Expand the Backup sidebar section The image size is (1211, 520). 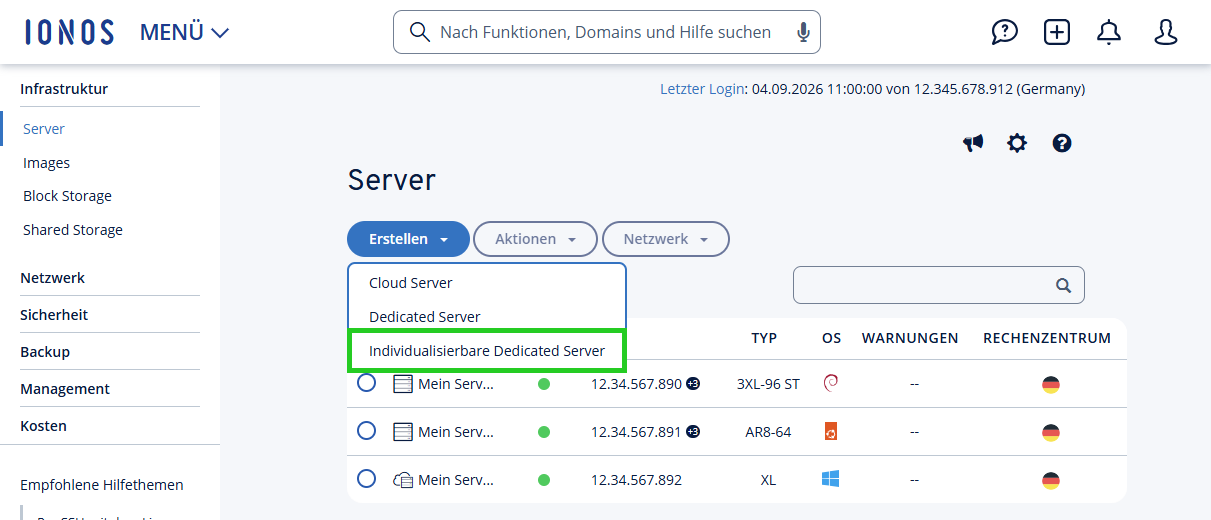tap(45, 352)
